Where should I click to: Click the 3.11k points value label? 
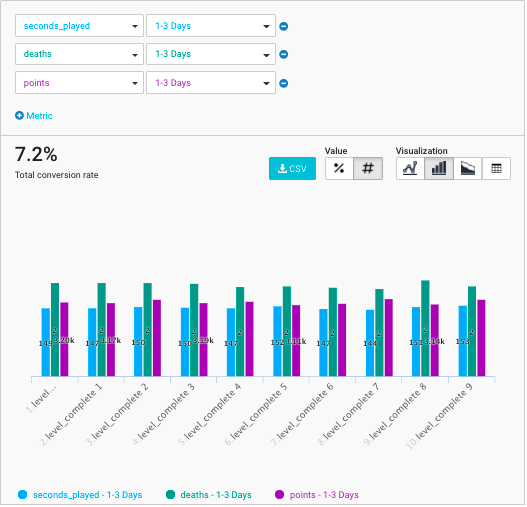tap(297, 343)
